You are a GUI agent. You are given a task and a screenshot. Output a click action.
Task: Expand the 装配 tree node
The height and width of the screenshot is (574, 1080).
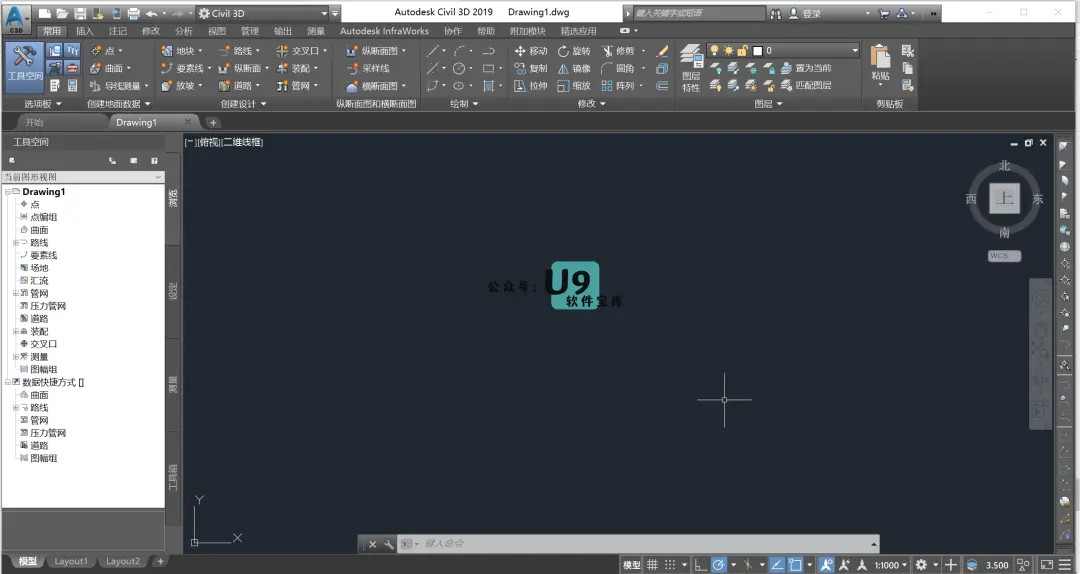[16, 331]
